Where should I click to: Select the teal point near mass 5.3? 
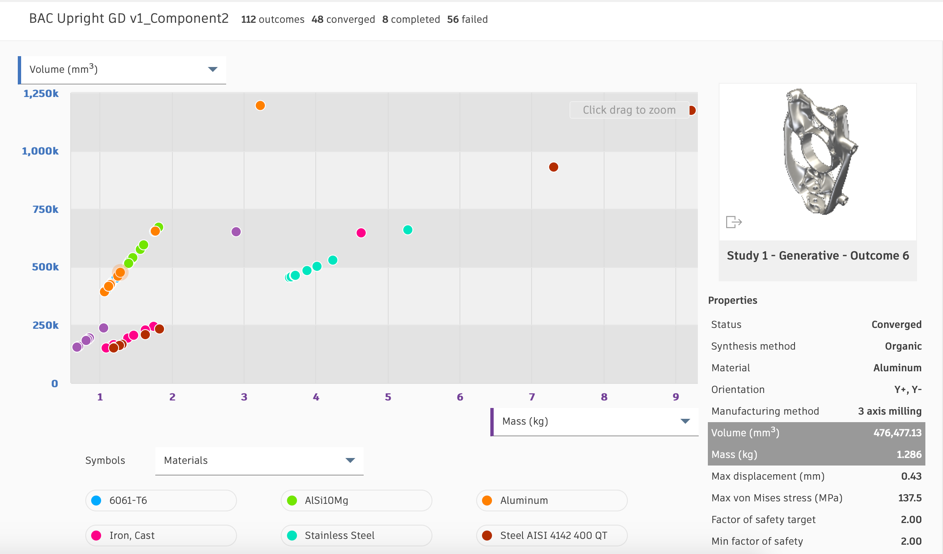408,230
